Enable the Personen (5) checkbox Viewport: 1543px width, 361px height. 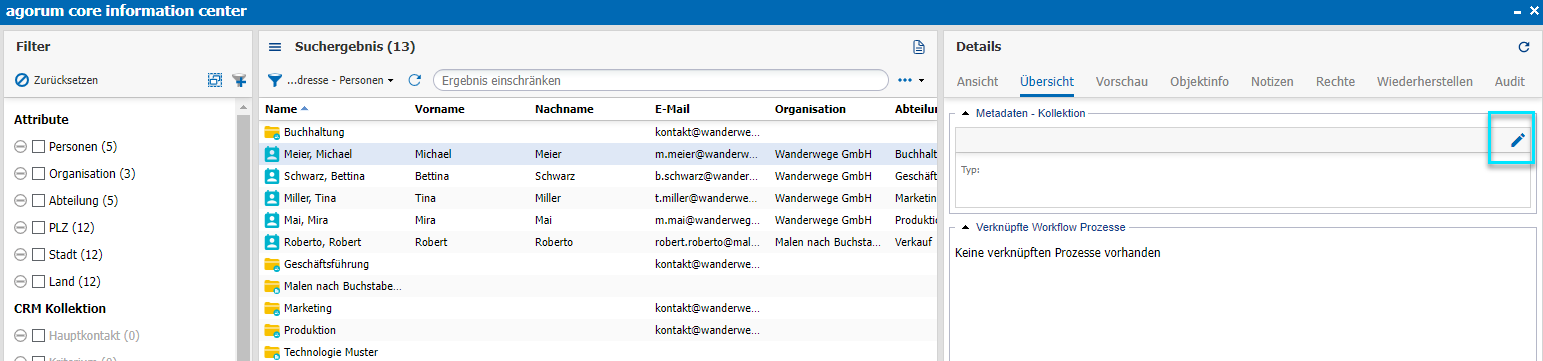(39, 147)
